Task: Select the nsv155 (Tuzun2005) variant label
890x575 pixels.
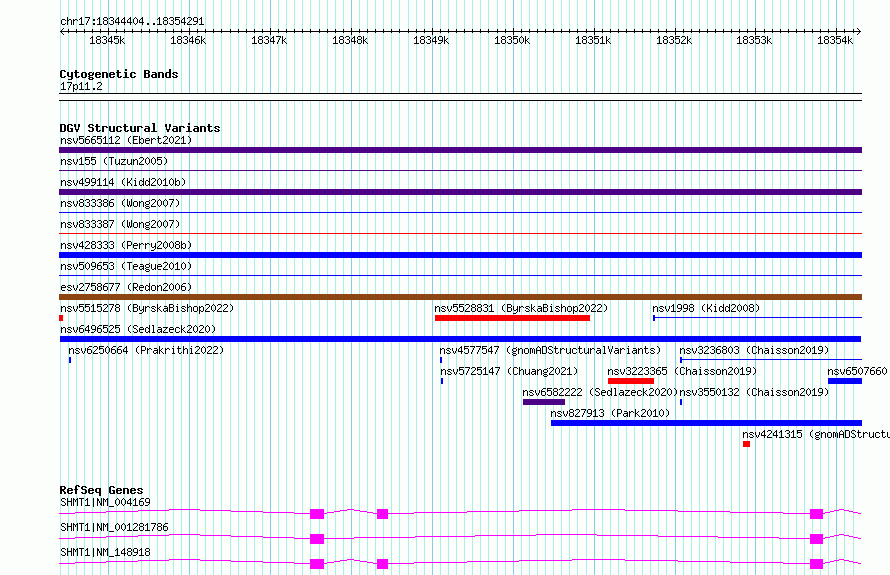Action: 114,161
